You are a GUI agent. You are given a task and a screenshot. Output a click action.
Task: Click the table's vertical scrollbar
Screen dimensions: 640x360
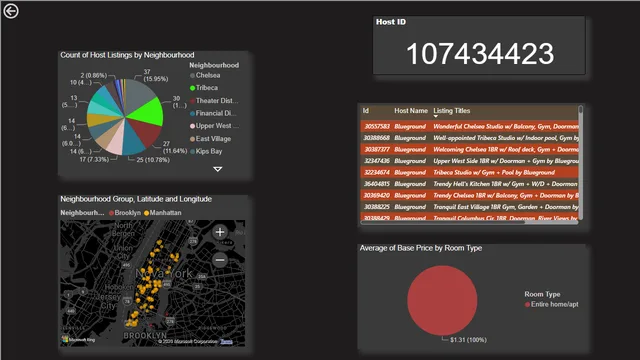[581, 162]
